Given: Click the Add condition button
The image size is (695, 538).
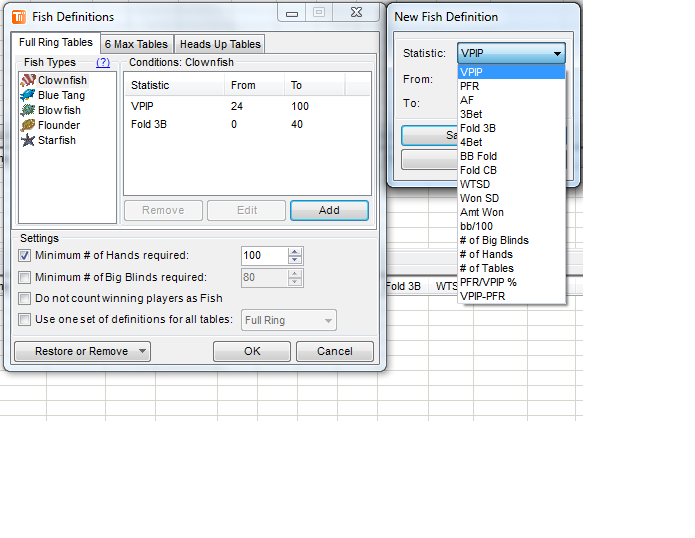Looking at the screenshot, I should [x=329, y=211].
